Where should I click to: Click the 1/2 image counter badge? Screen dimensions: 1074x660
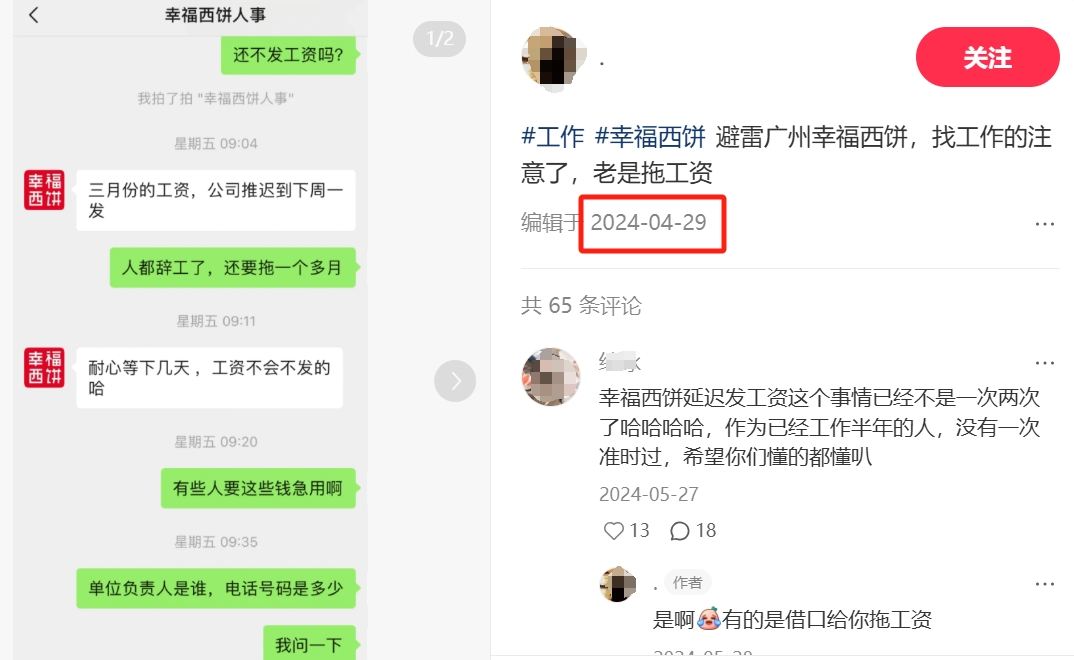tap(440, 39)
